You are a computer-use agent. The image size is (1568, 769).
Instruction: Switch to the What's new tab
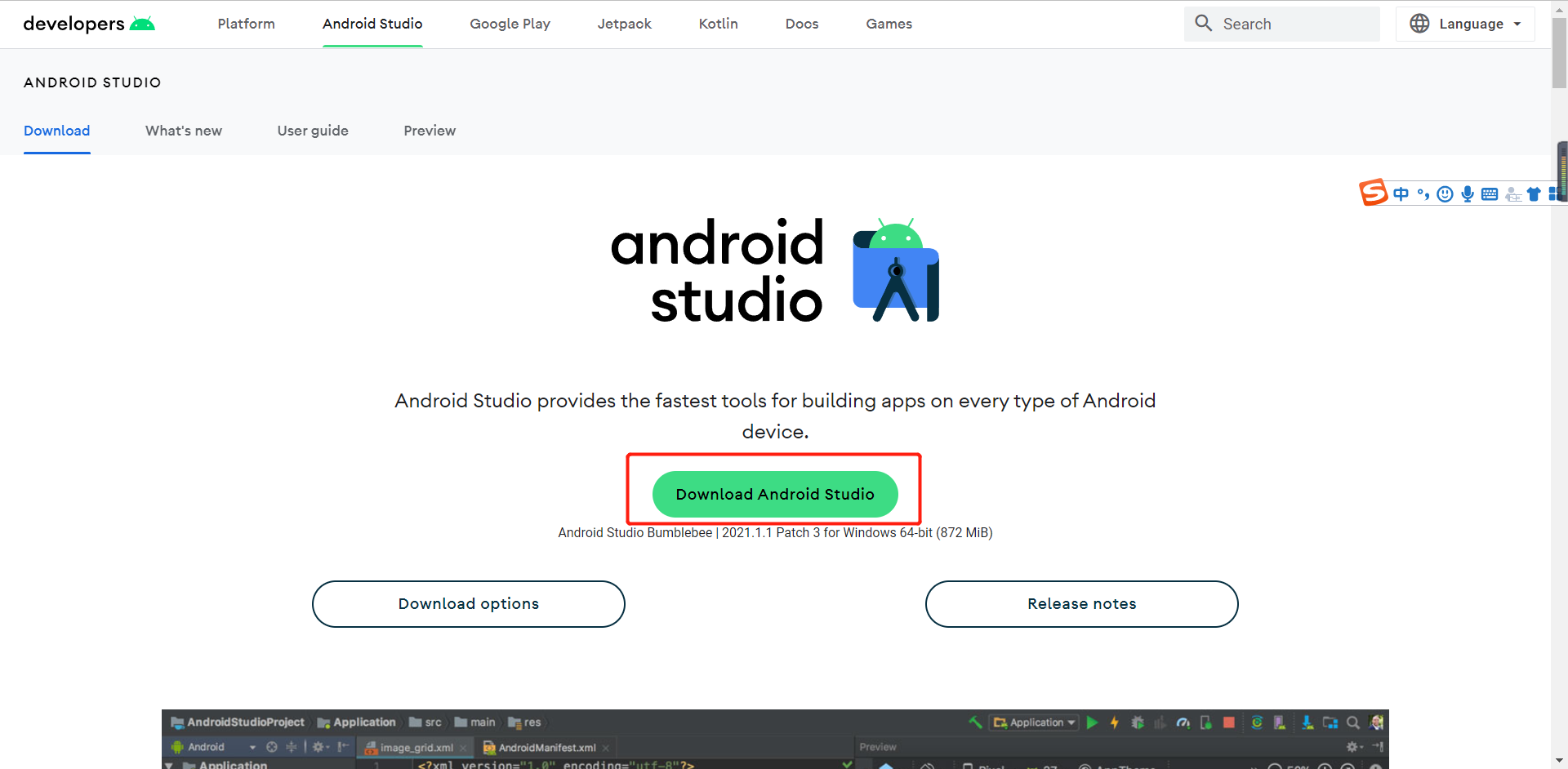click(184, 131)
